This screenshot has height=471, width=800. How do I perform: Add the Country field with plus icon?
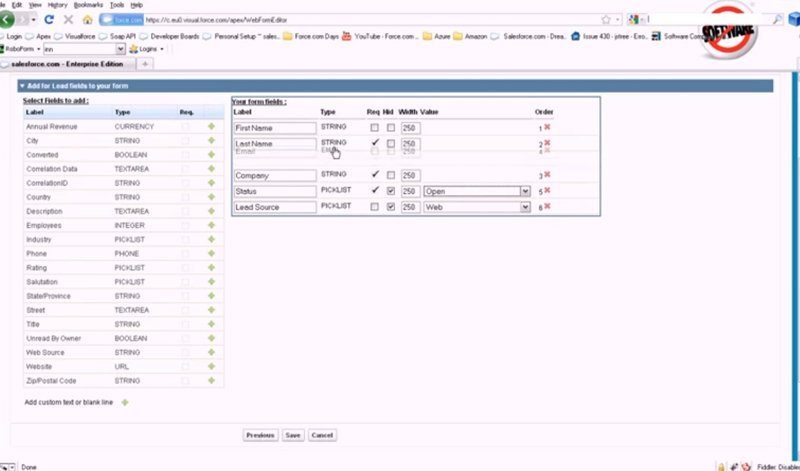point(211,197)
